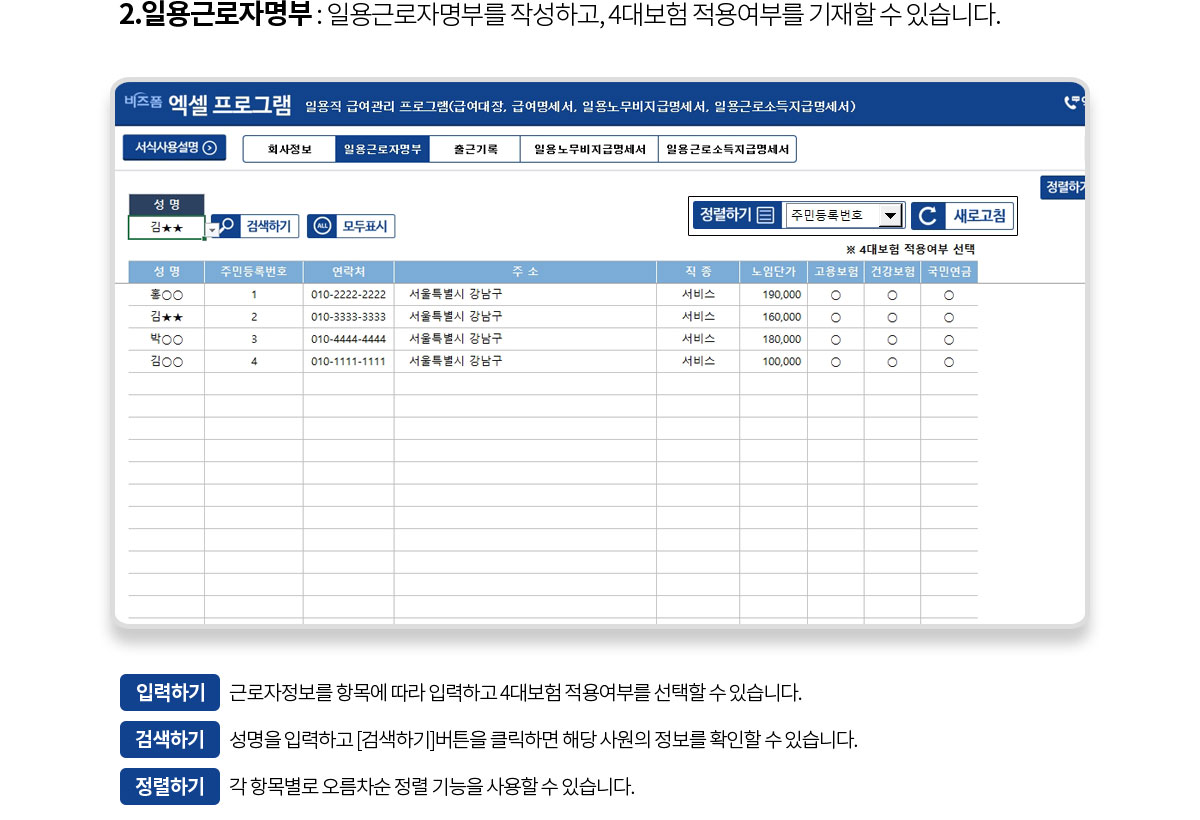The image size is (1200, 820).
Task: Click the cut-off 정렬하기 button at the right edge
Action: pos(1063,187)
